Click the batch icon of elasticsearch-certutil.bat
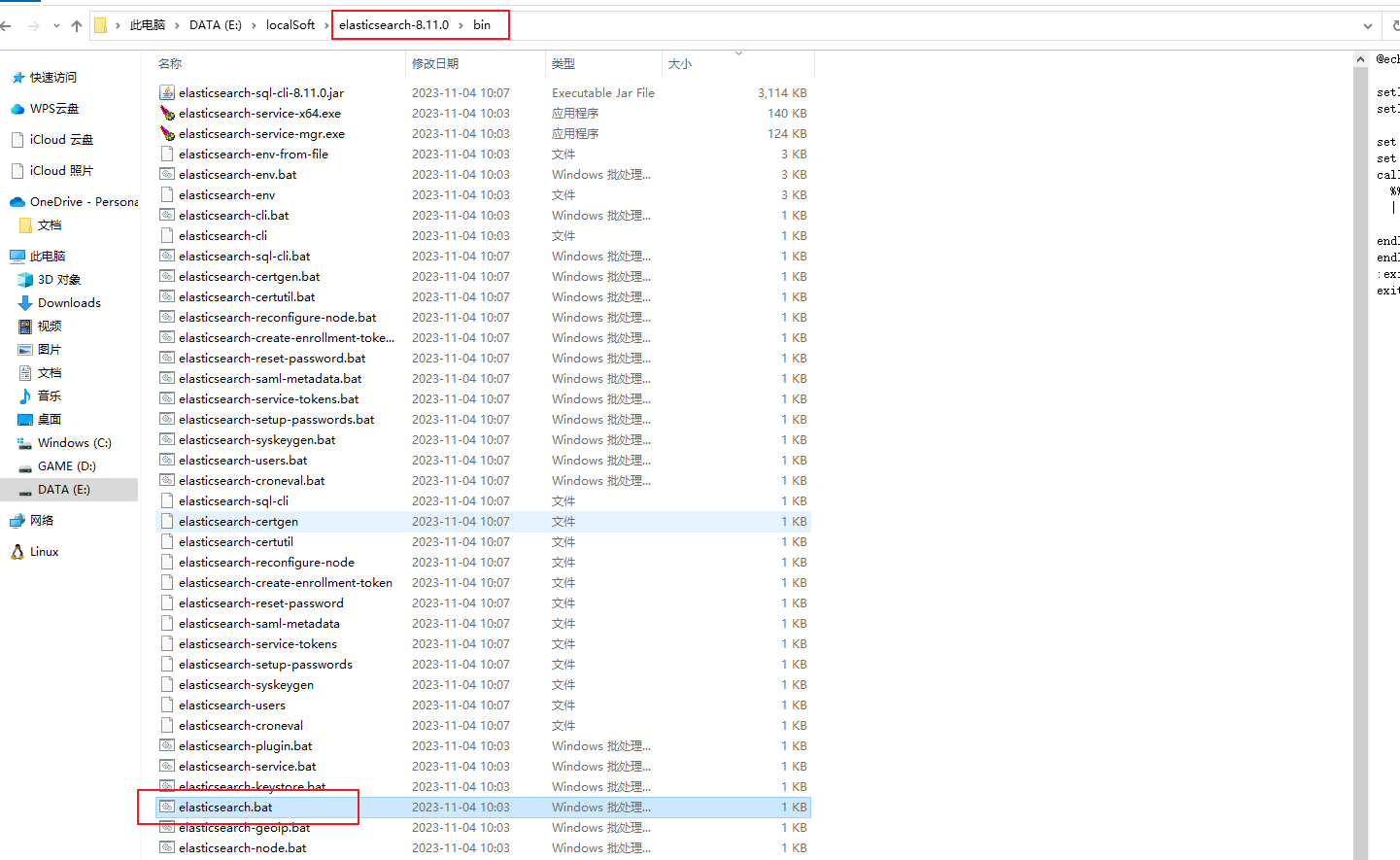The width and height of the screenshot is (1400, 860). 167,296
